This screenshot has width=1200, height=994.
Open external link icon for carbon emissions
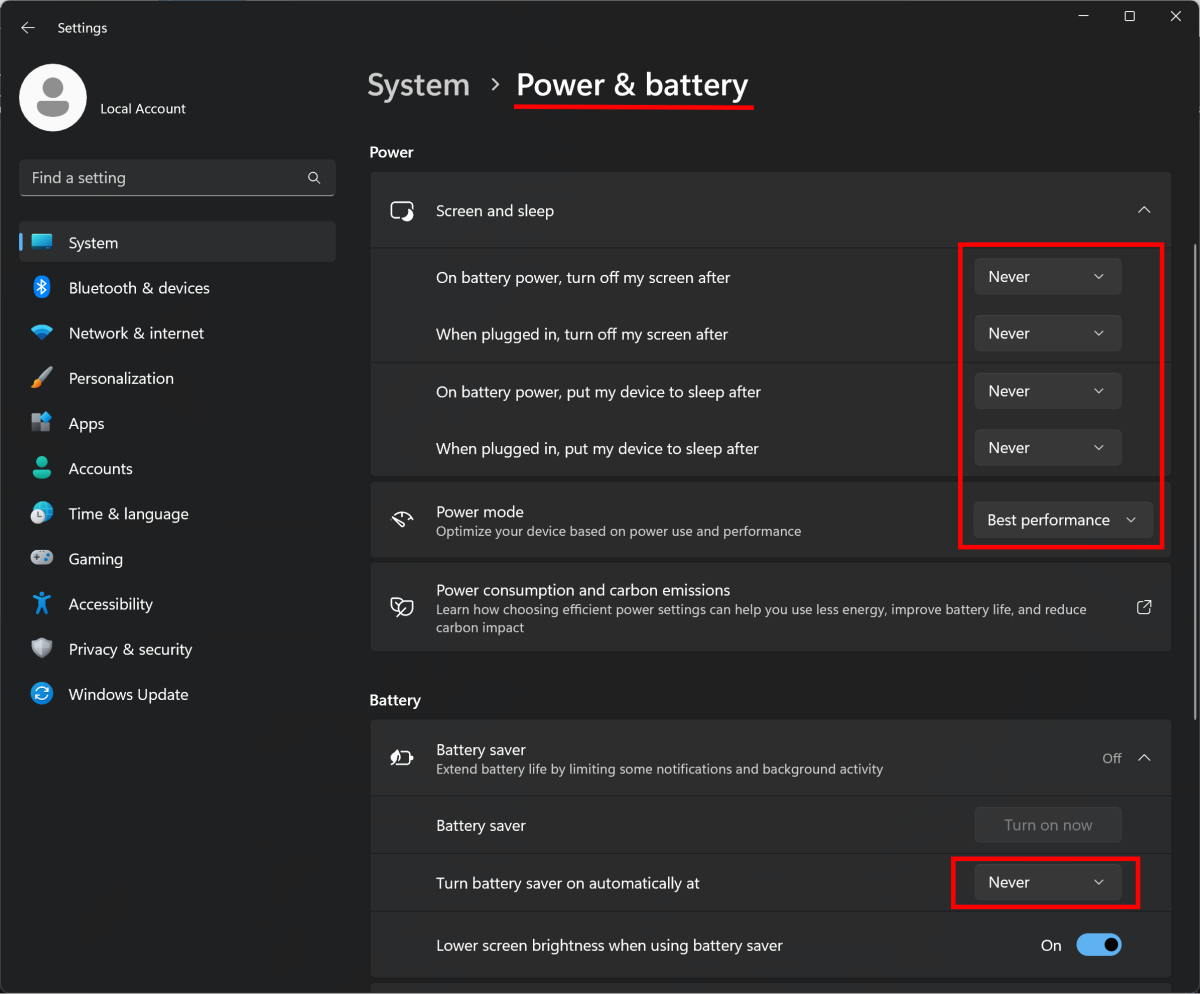1144,607
